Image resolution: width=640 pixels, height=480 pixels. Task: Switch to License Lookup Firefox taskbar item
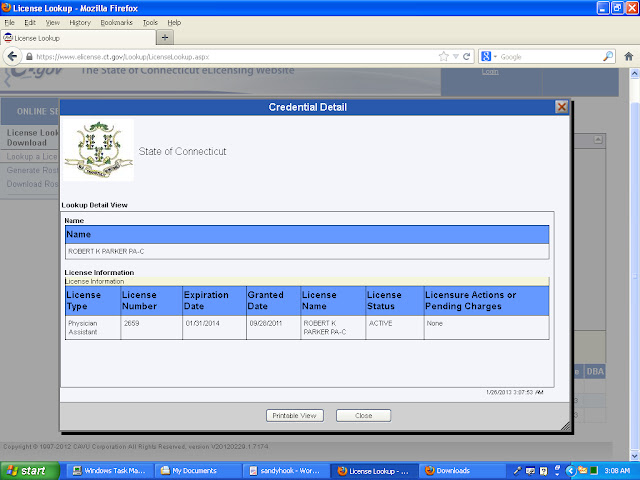pyautogui.click(x=374, y=471)
